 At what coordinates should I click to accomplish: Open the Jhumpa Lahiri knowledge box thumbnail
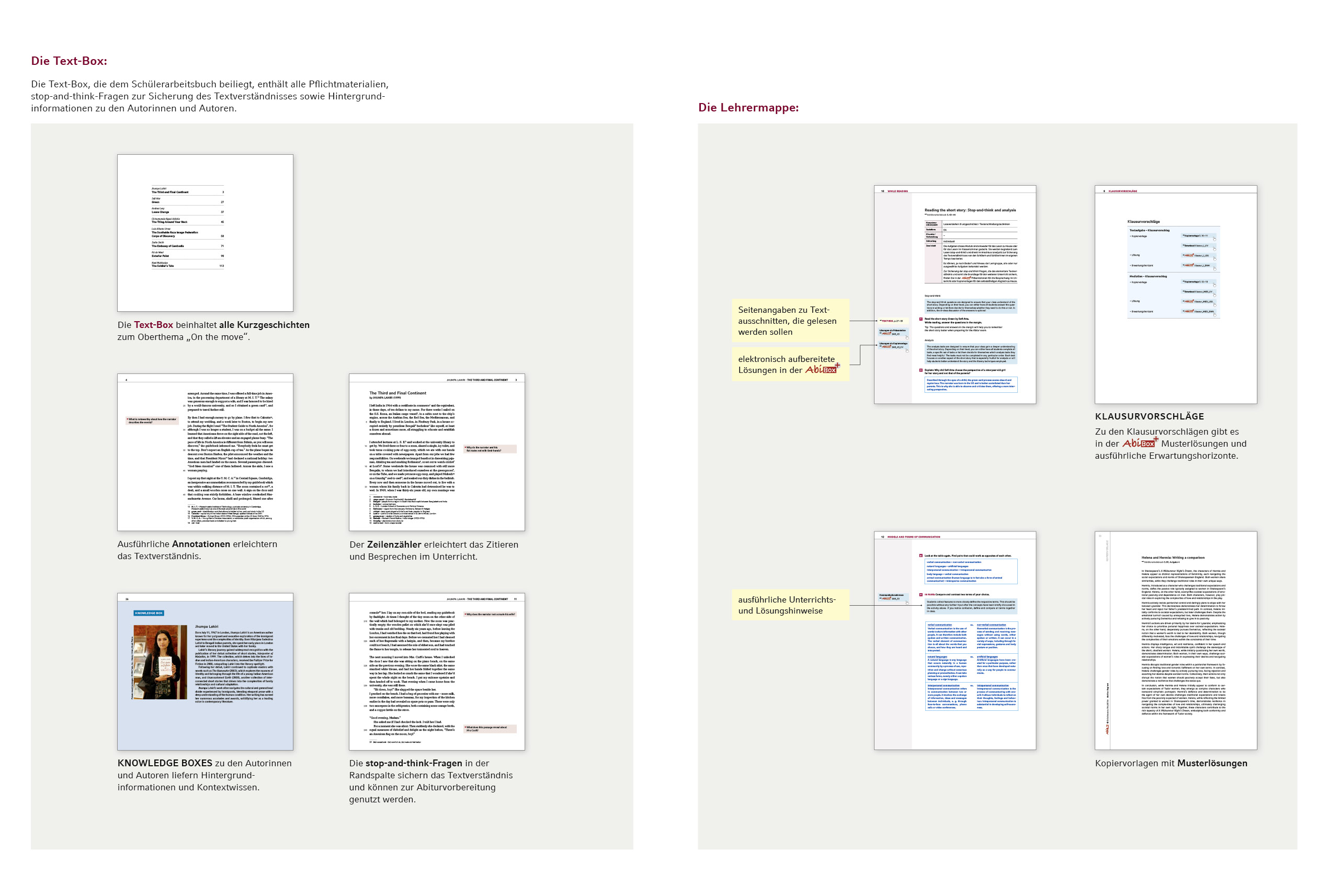(205, 672)
